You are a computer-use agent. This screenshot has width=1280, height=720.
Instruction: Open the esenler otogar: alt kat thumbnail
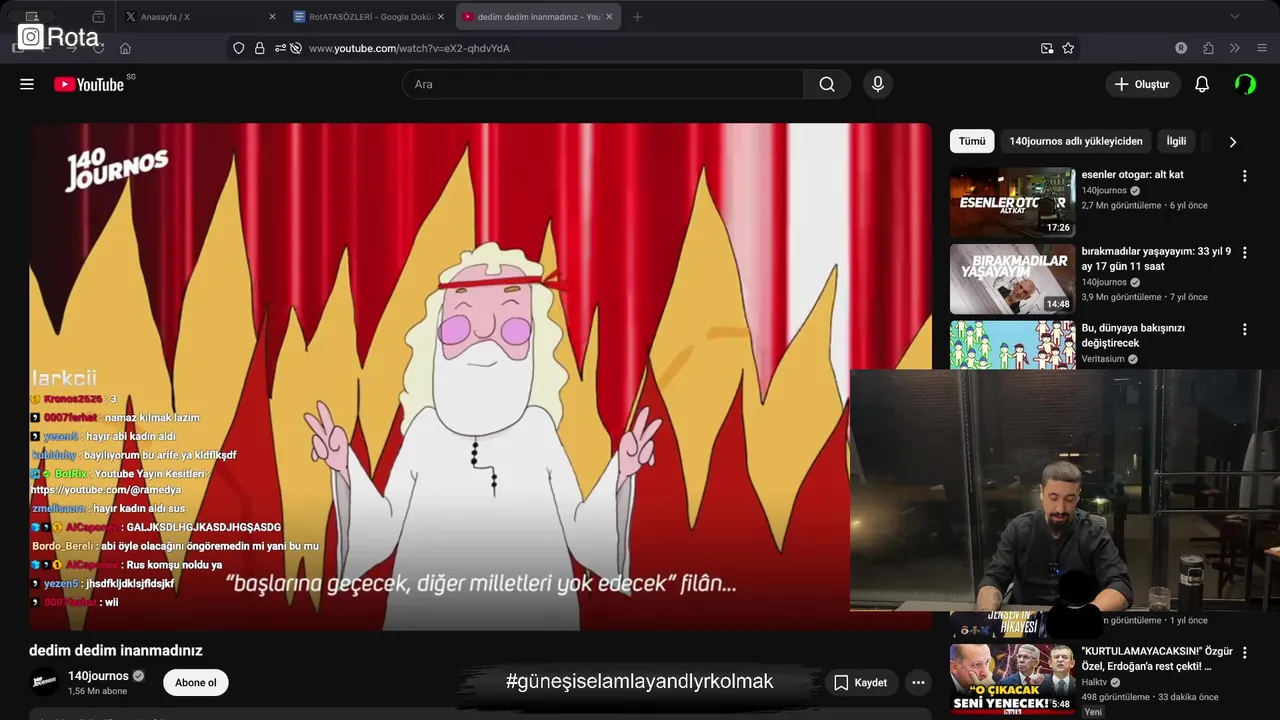click(x=1012, y=202)
